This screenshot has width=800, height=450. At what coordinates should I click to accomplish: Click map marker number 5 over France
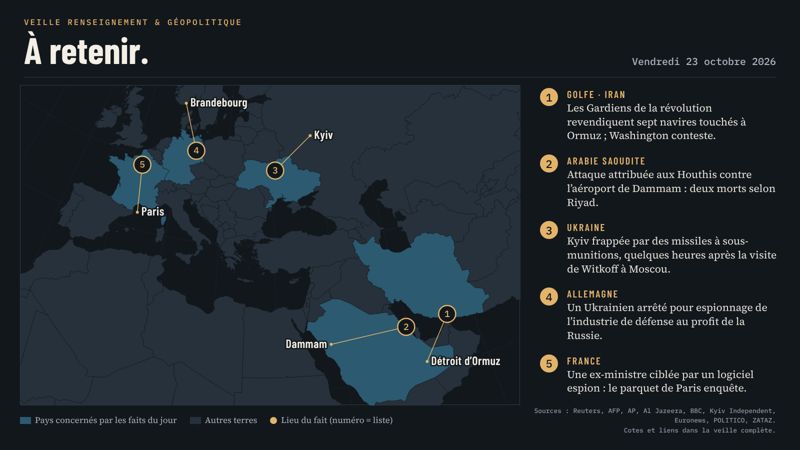coord(142,165)
